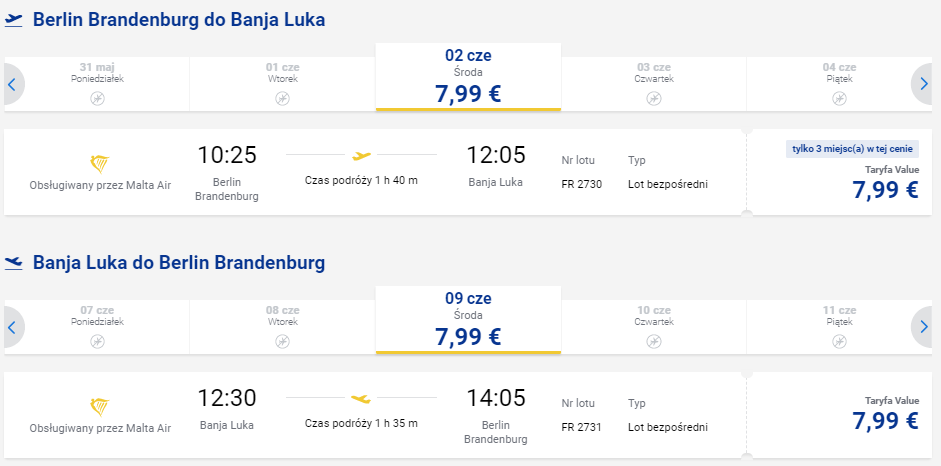Pick 07 cze Poniedziałek date tab

pyautogui.click(x=97, y=327)
